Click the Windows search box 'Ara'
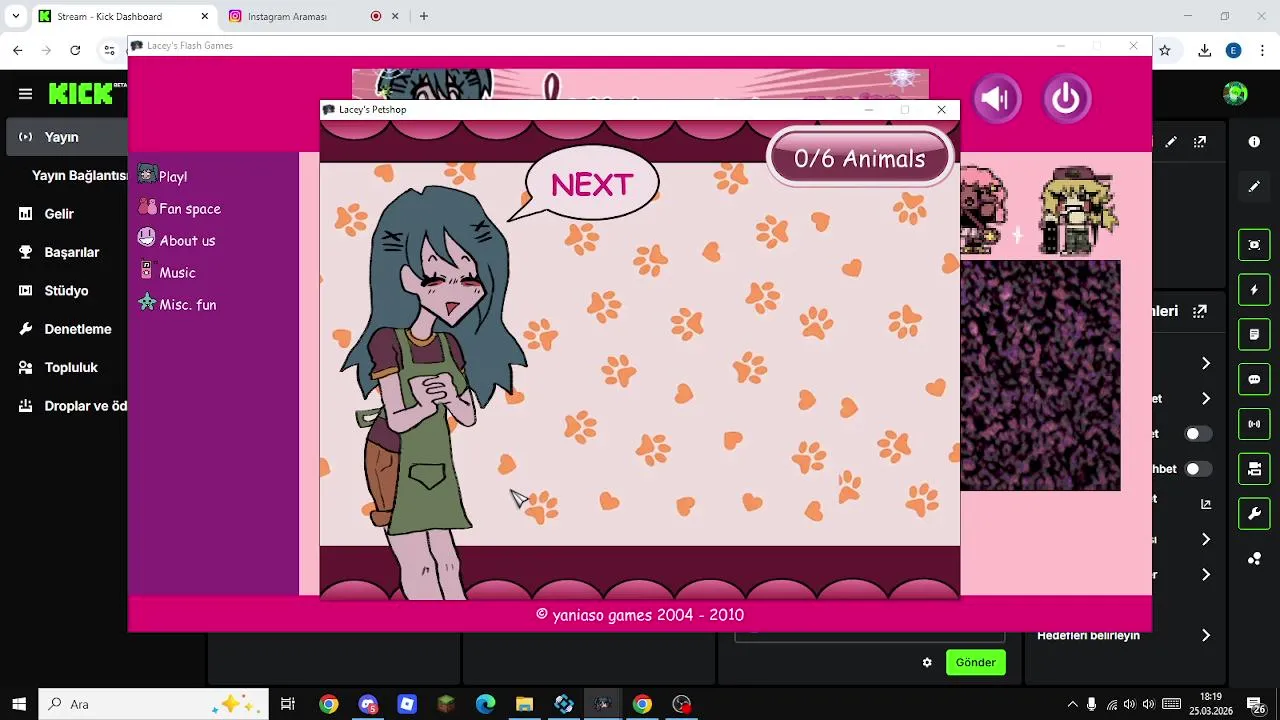This screenshot has width=1280, height=720. point(154,704)
